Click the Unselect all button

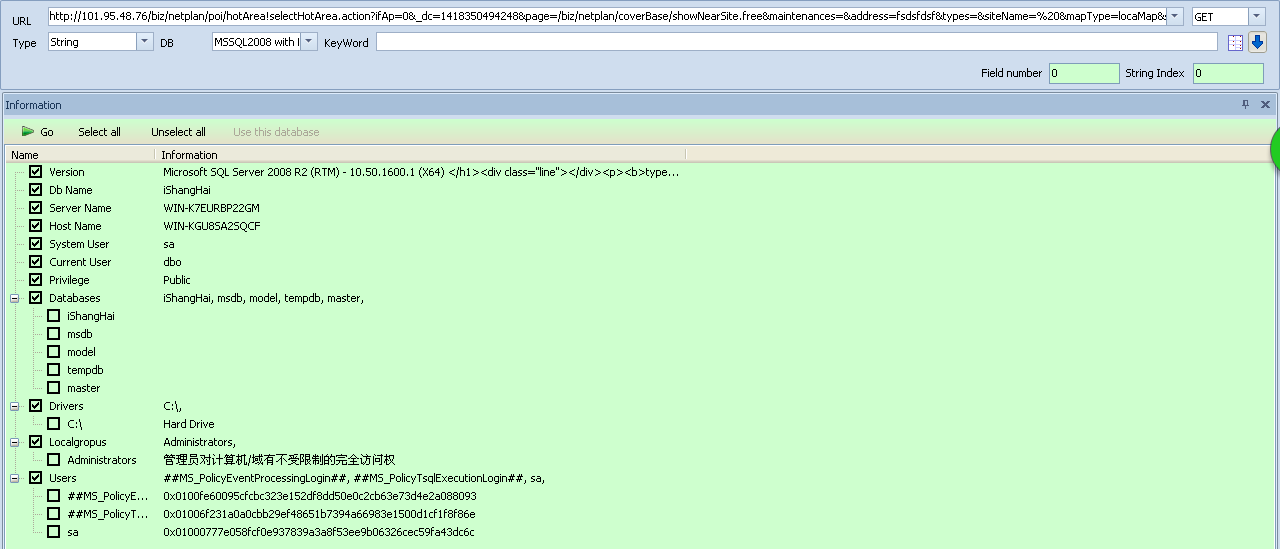(x=178, y=132)
